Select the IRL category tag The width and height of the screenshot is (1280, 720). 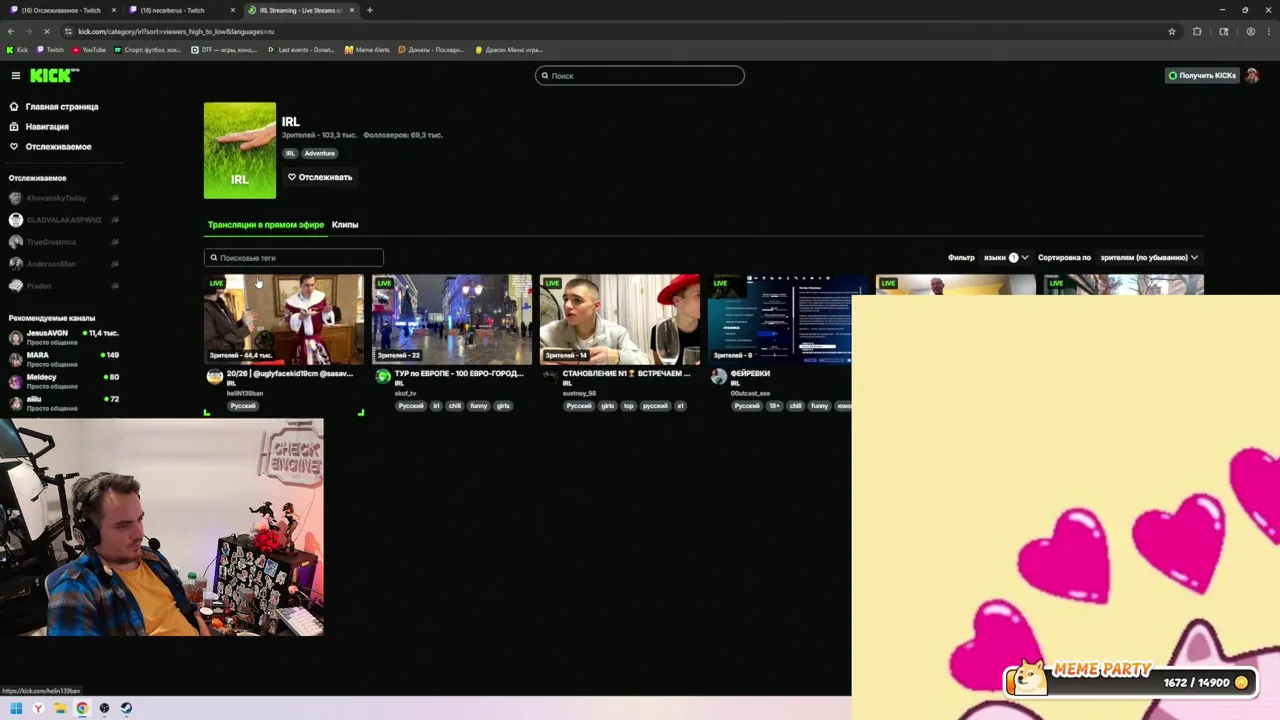click(290, 153)
